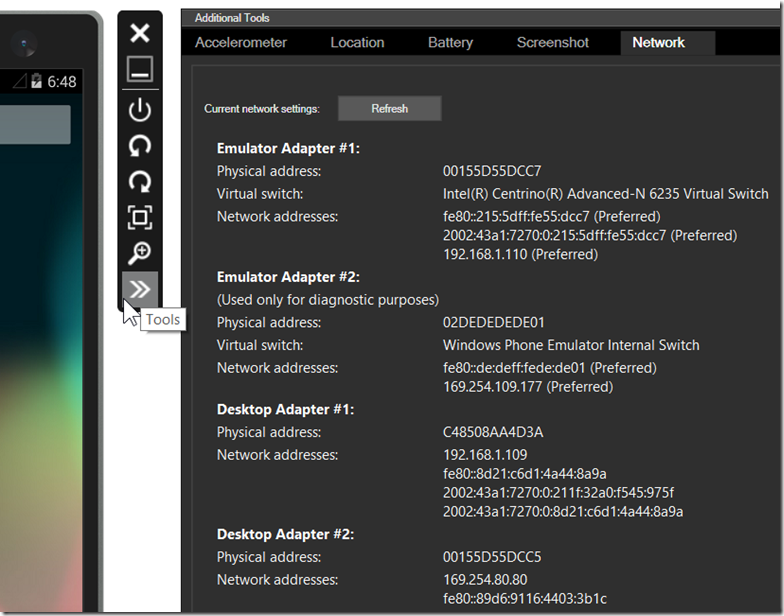Click the Fit to Screen icon

(140, 217)
